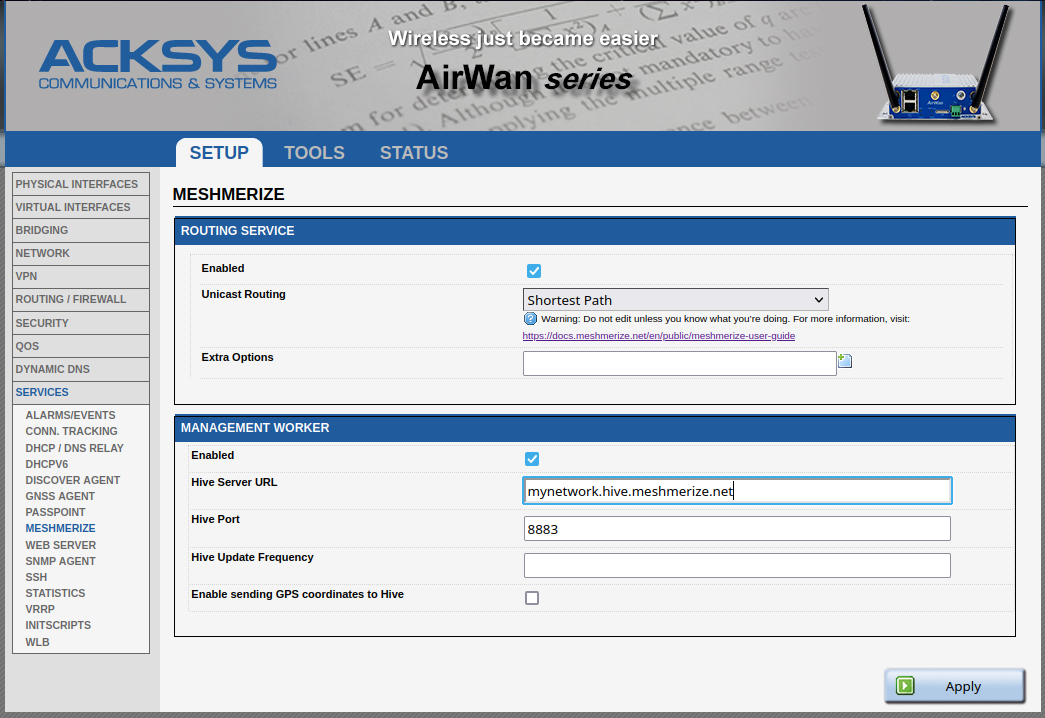Click the add Extra Options icon

click(x=845, y=361)
